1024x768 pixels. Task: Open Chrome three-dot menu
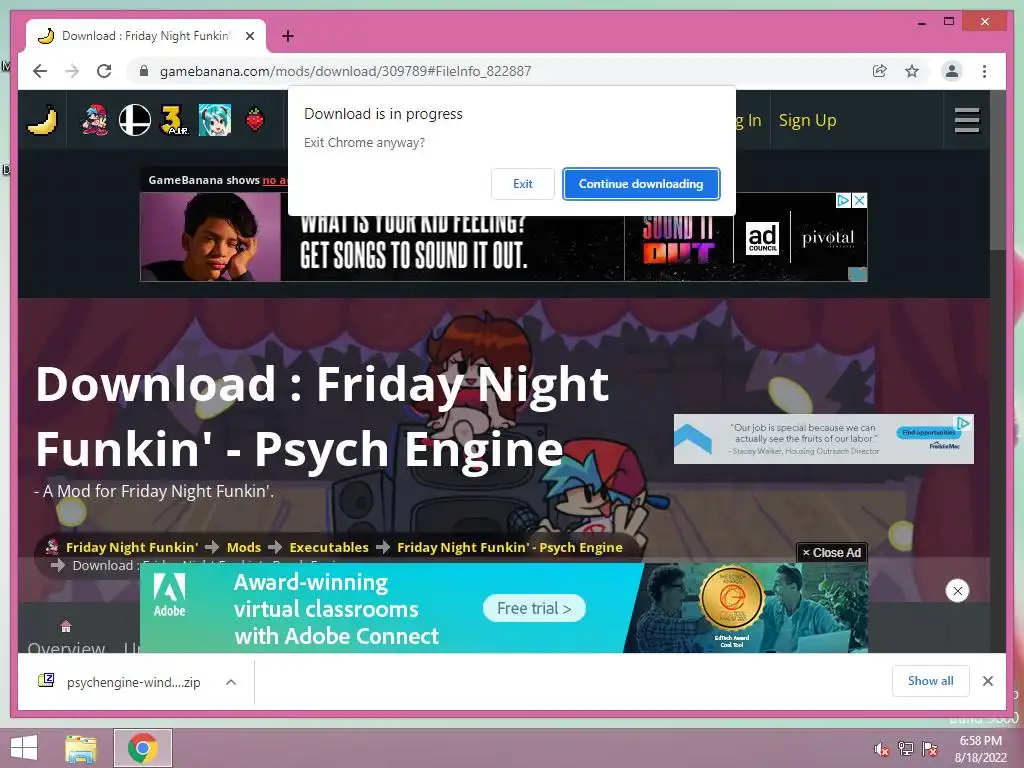984,71
